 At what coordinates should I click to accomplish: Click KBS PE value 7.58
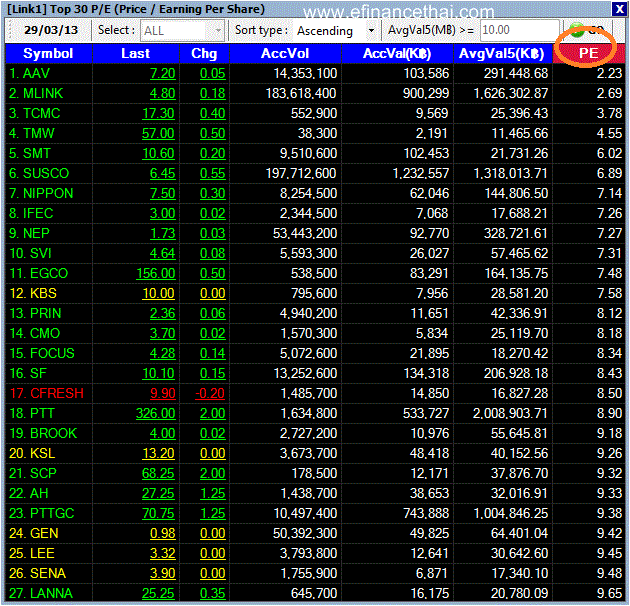tap(610, 294)
